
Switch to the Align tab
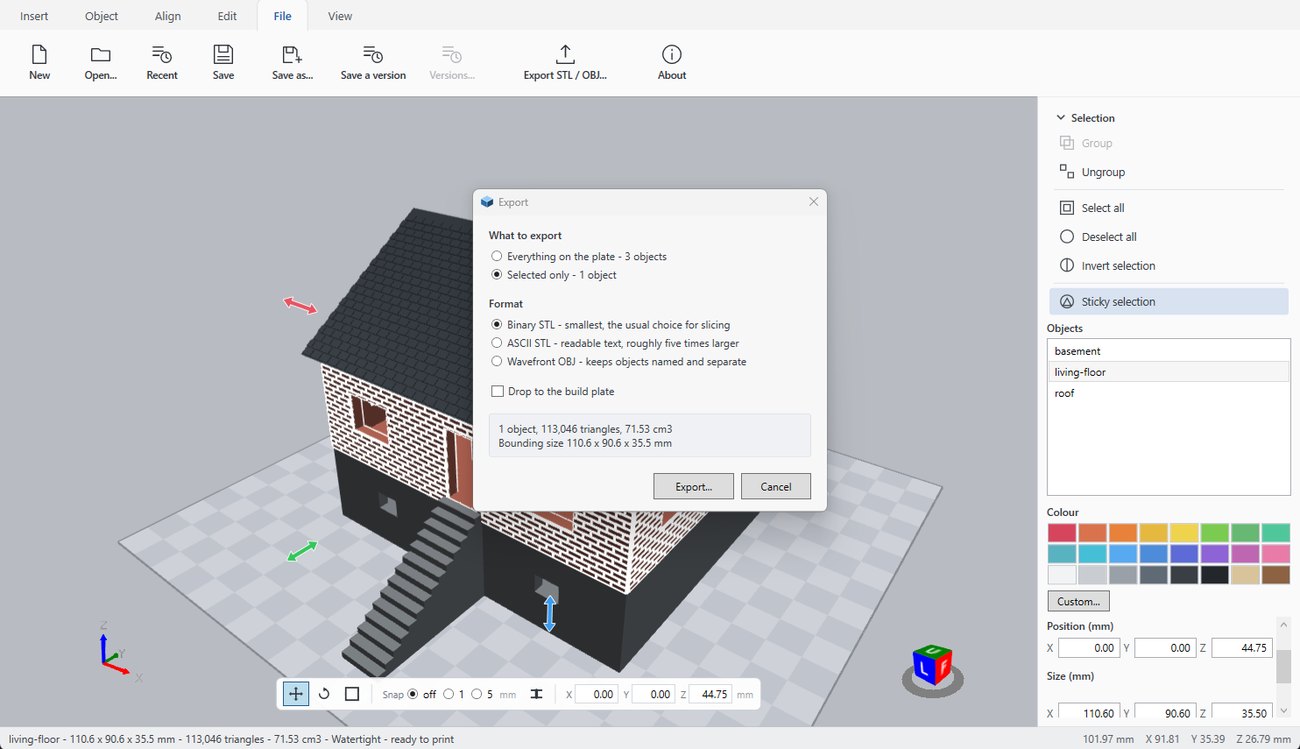pos(168,16)
